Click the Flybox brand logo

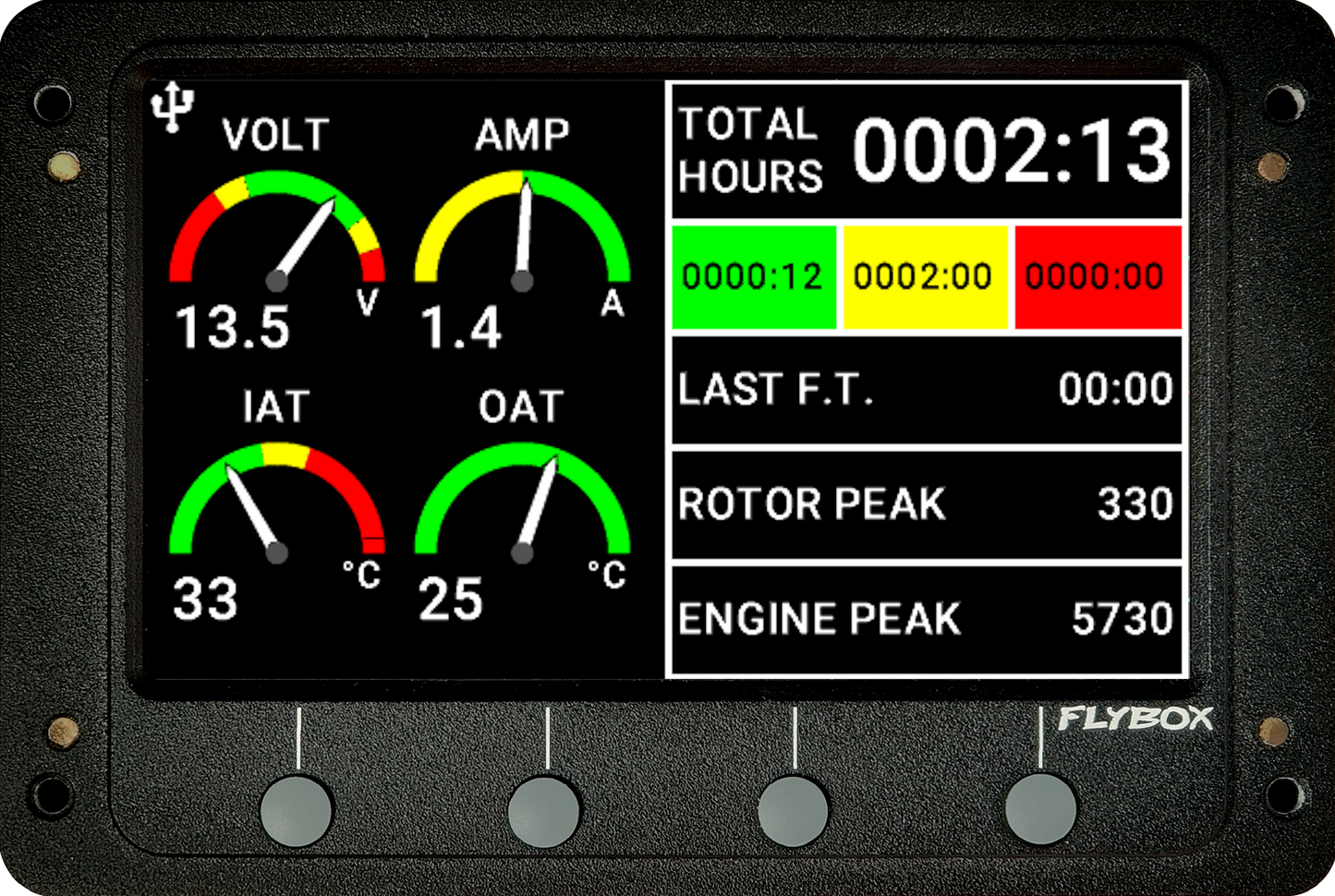tap(1135, 719)
